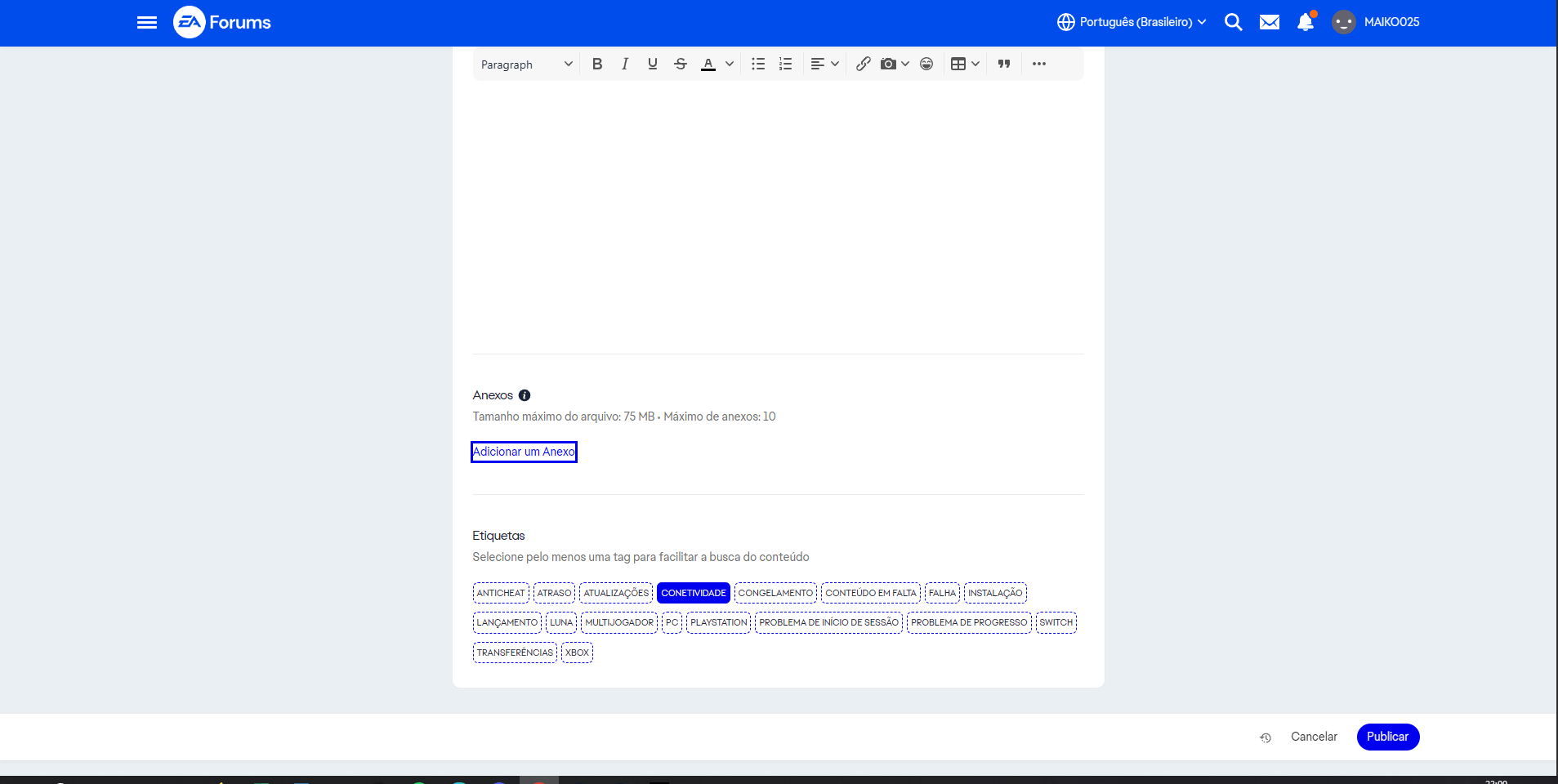Expand the Português (Brasileiro) language selector
Screen dimensions: 1558x784
tap(1132, 22)
